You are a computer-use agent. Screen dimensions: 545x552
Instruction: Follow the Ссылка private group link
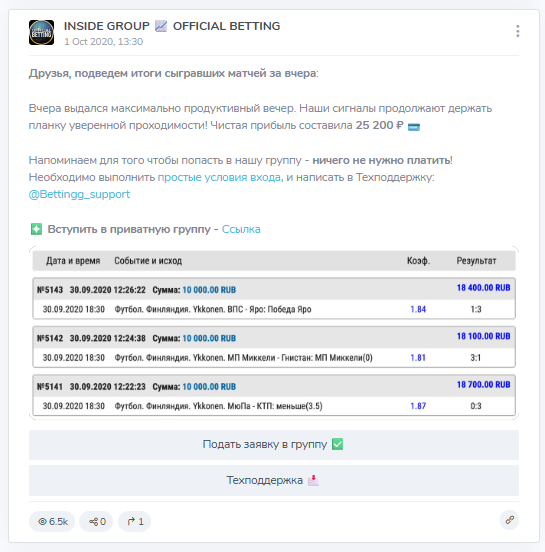241,229
